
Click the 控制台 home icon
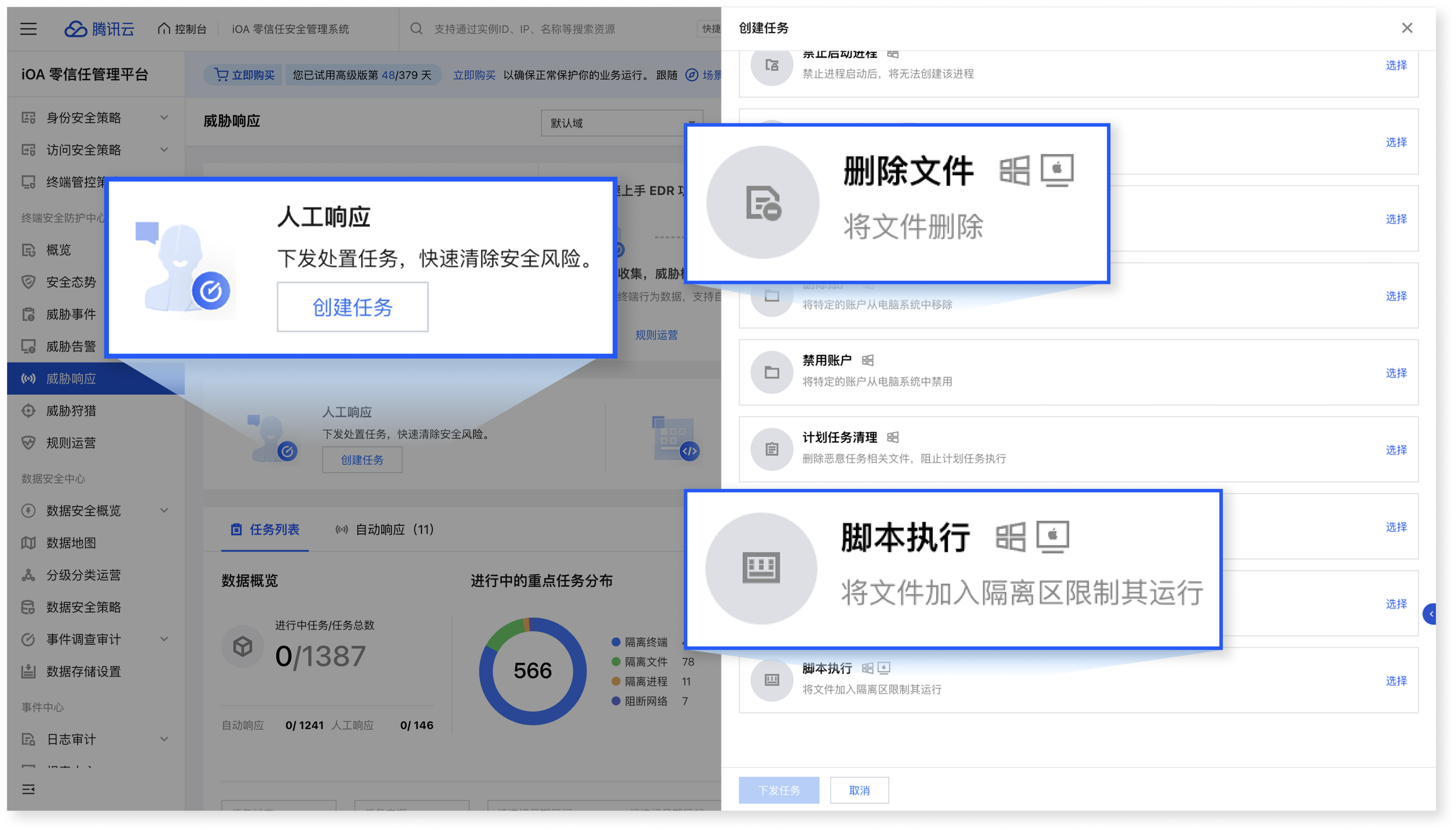click(x=163, y=29)
